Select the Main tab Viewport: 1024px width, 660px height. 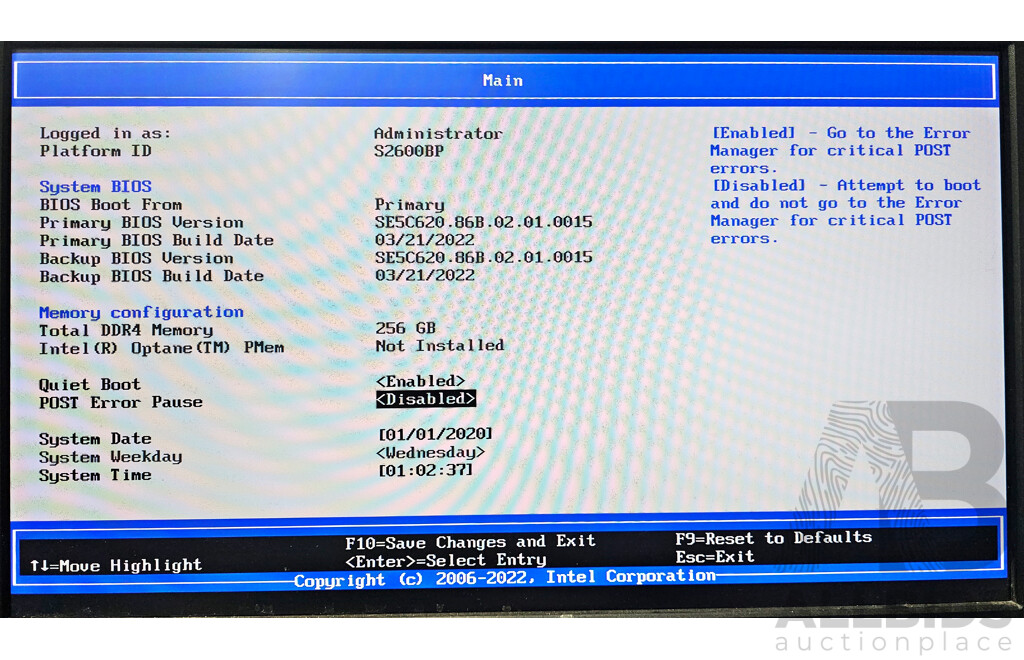pos(503,80)
